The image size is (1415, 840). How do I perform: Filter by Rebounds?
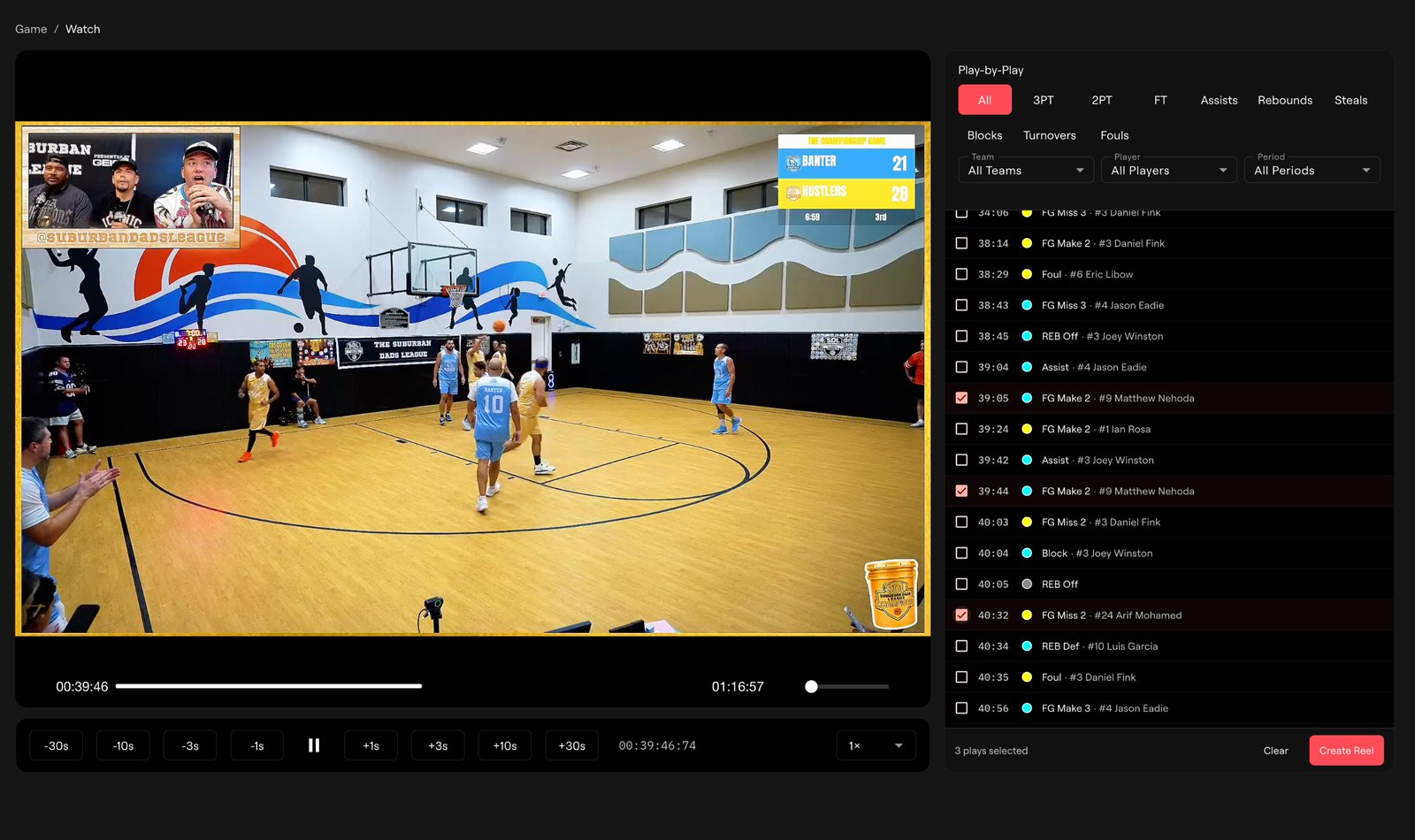(1285, 100)
